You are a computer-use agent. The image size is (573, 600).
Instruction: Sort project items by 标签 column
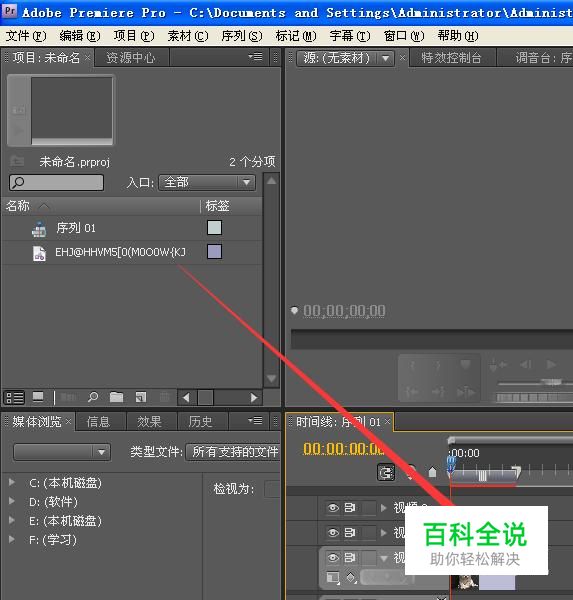[x=217, y=206]
